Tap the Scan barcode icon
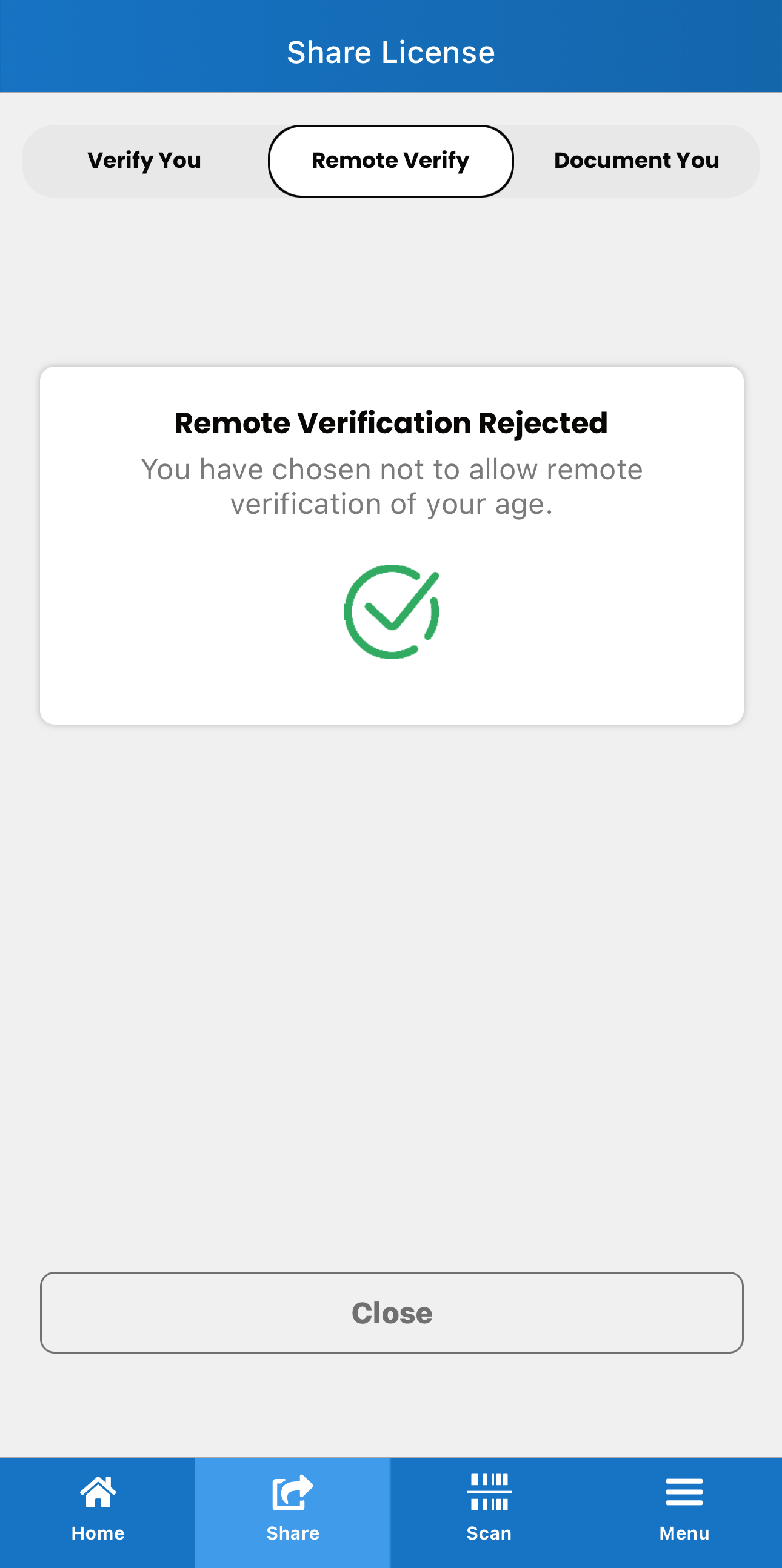The height and width of the screenshot is (1568, 782). pos(489,1492)
